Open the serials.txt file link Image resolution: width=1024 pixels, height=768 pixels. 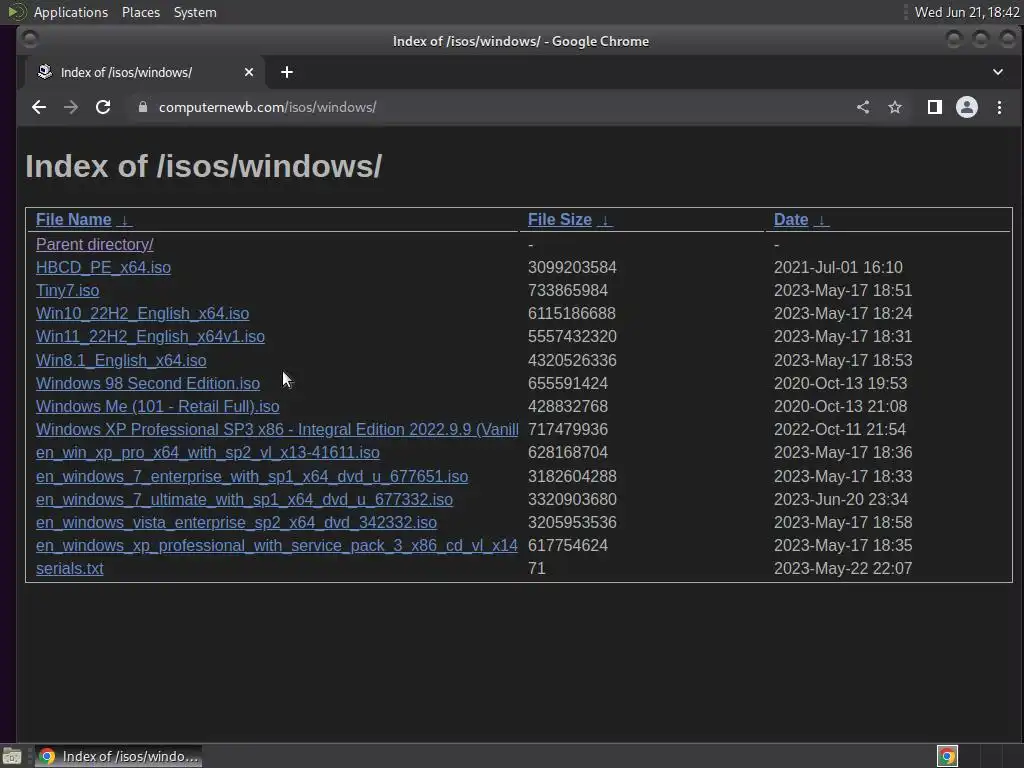[x=69, y=569]
